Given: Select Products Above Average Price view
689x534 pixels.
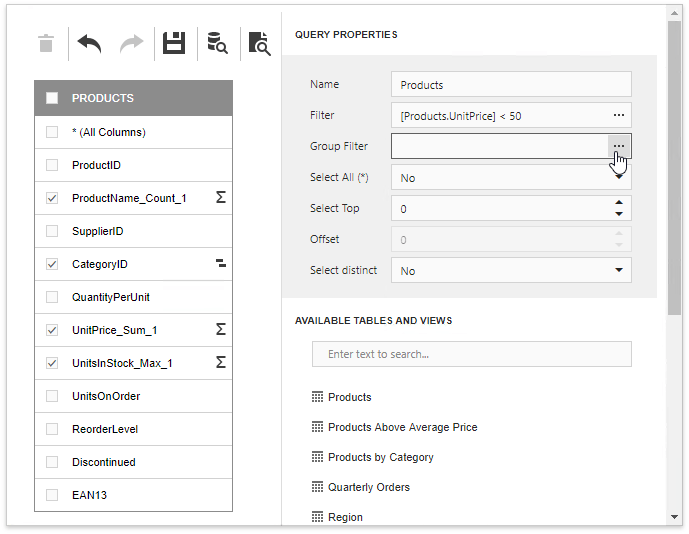Looking at the screenshot, I should [x=403, y=427].
